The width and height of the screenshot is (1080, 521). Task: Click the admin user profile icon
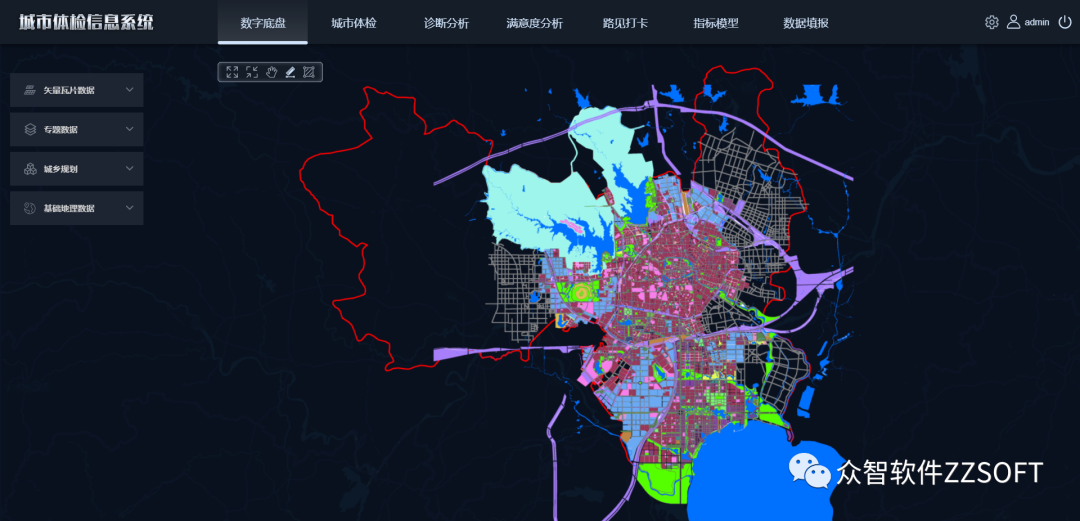[1013, 22]
